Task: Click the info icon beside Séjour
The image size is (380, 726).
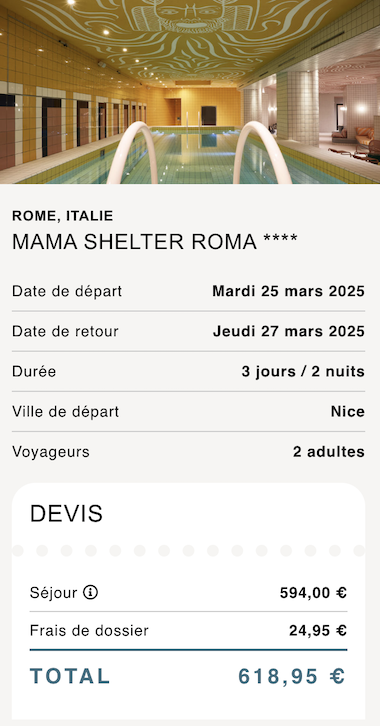Action: pyautogui.click(x=90, y=592)
